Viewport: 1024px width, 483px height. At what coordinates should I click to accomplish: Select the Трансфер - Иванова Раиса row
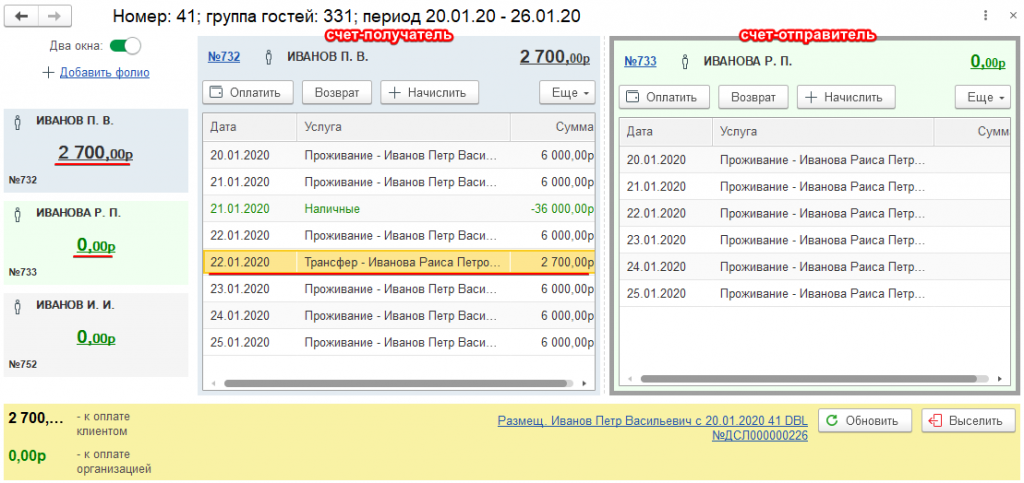point(398,263)
